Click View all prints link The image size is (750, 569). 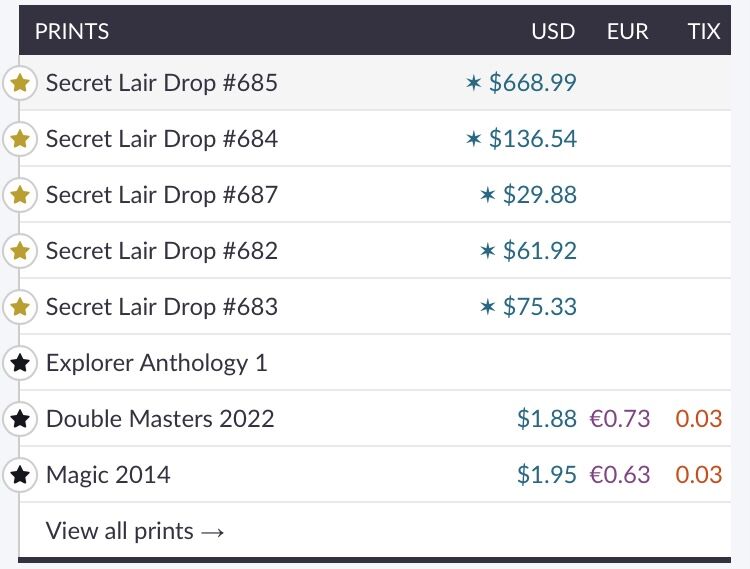point(135,531)
